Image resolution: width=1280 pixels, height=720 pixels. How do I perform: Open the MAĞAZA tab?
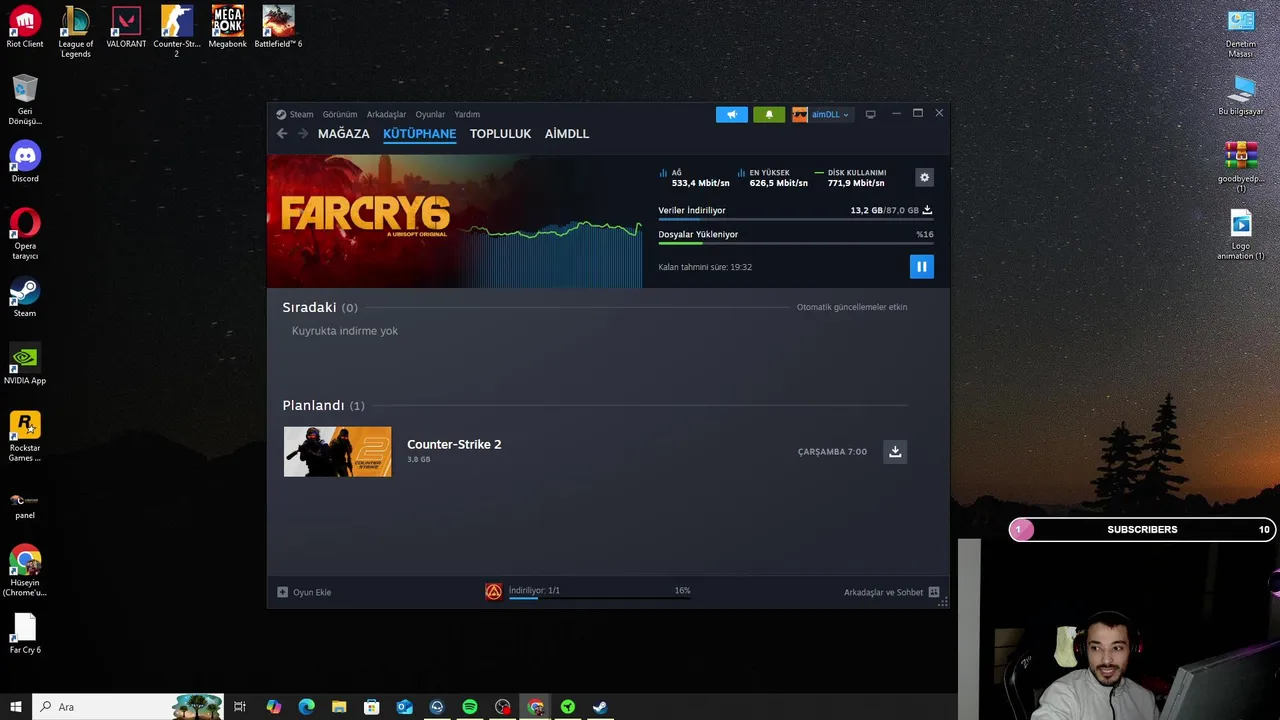(343, 133)
